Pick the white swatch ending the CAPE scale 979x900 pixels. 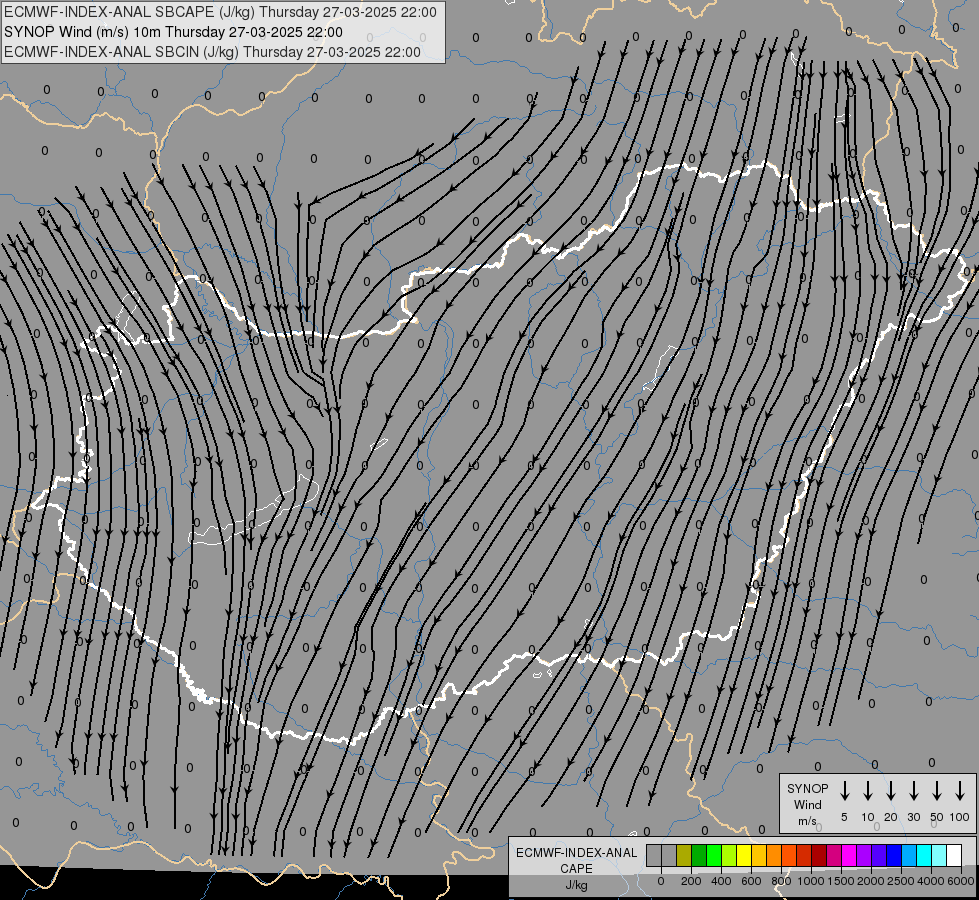pyautogui.click(x=955, y=855)
